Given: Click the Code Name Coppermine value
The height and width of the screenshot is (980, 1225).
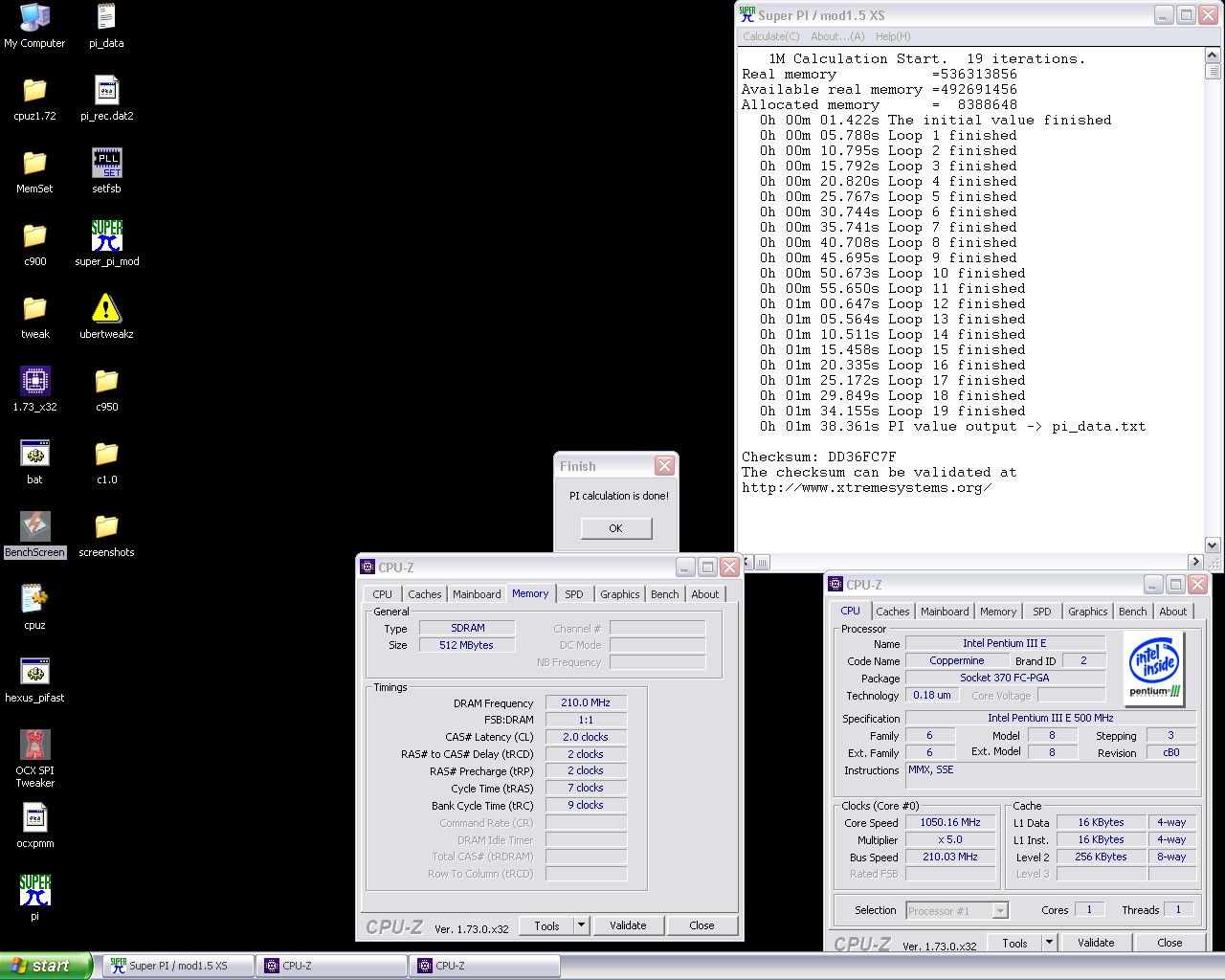Looking at the screenshot, I should [957, 660].
